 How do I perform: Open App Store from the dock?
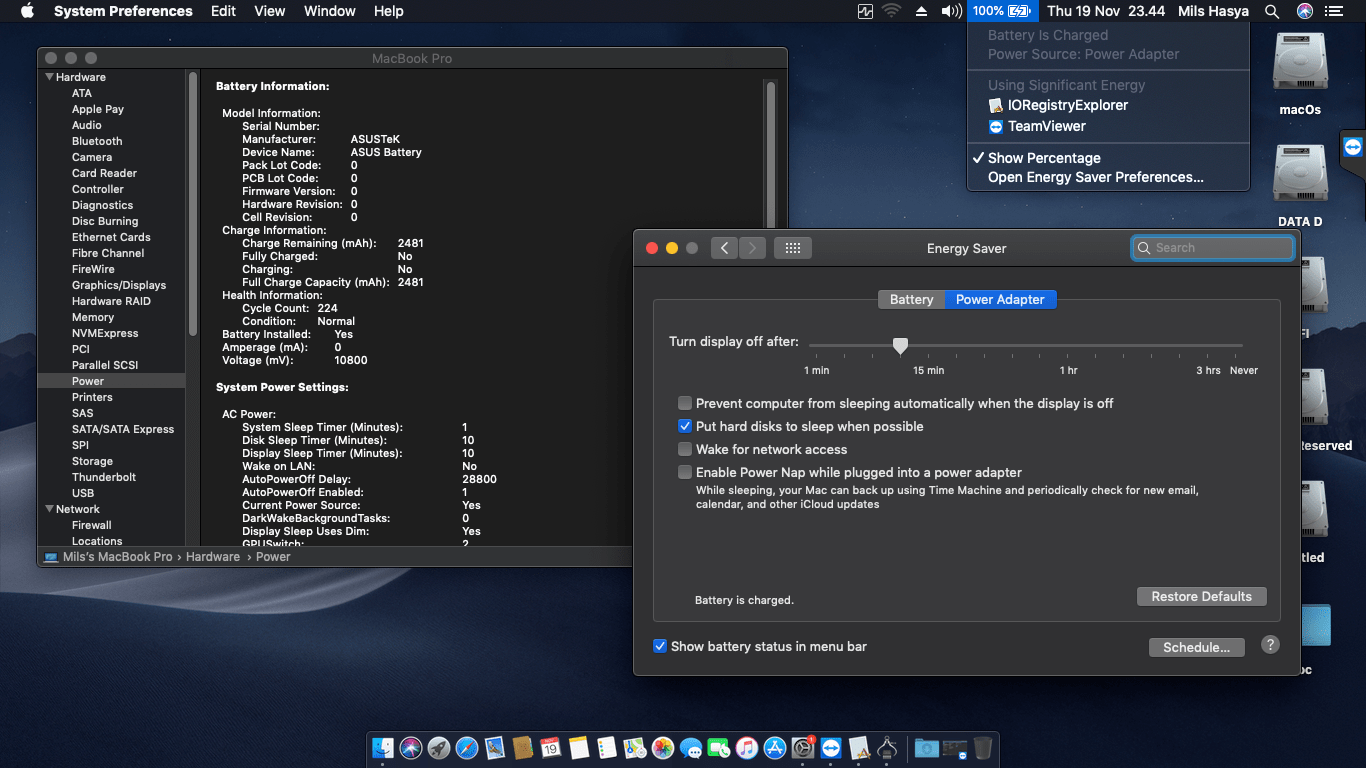[774, 747]
